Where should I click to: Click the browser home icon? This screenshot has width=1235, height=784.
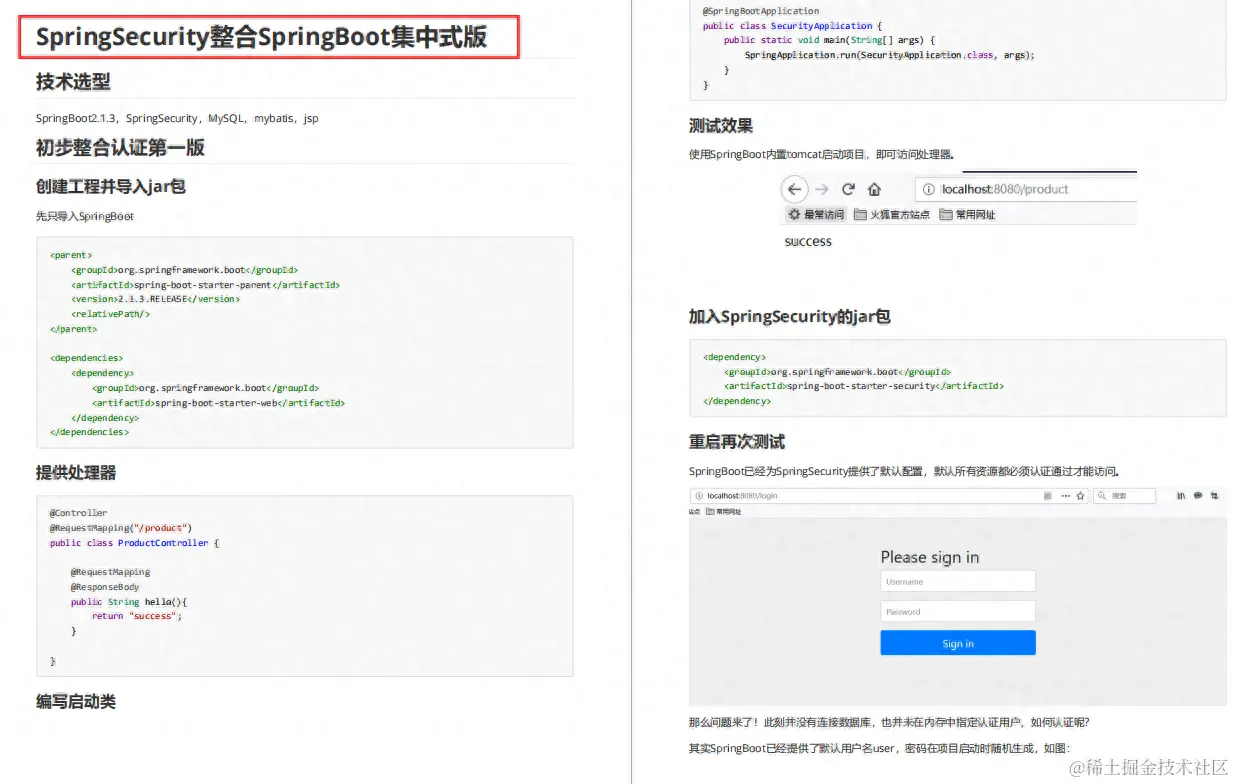[874, 189]
